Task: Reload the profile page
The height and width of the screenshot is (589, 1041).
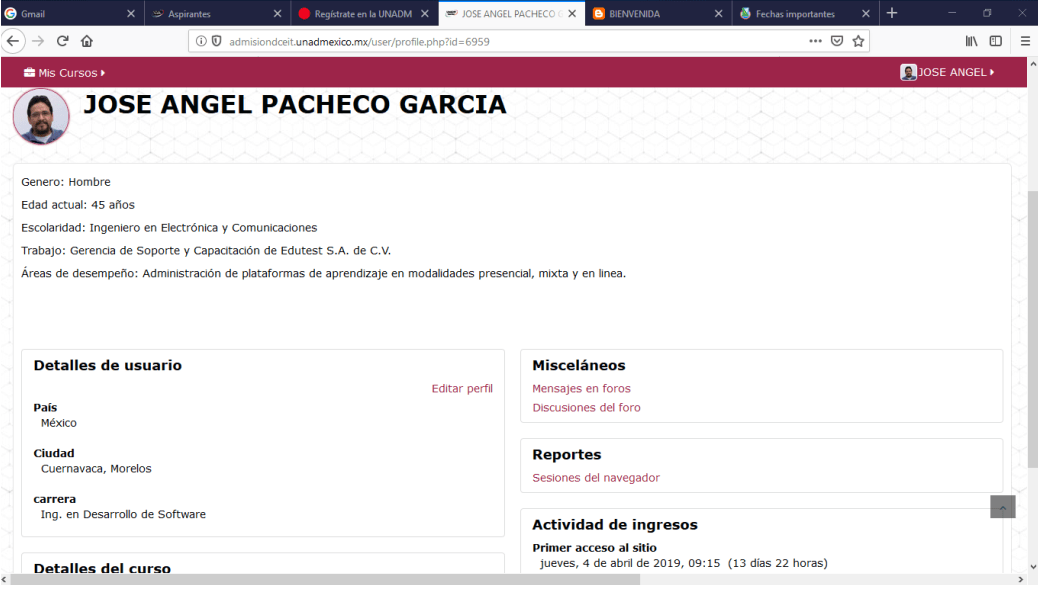Action: coord(62,41)
